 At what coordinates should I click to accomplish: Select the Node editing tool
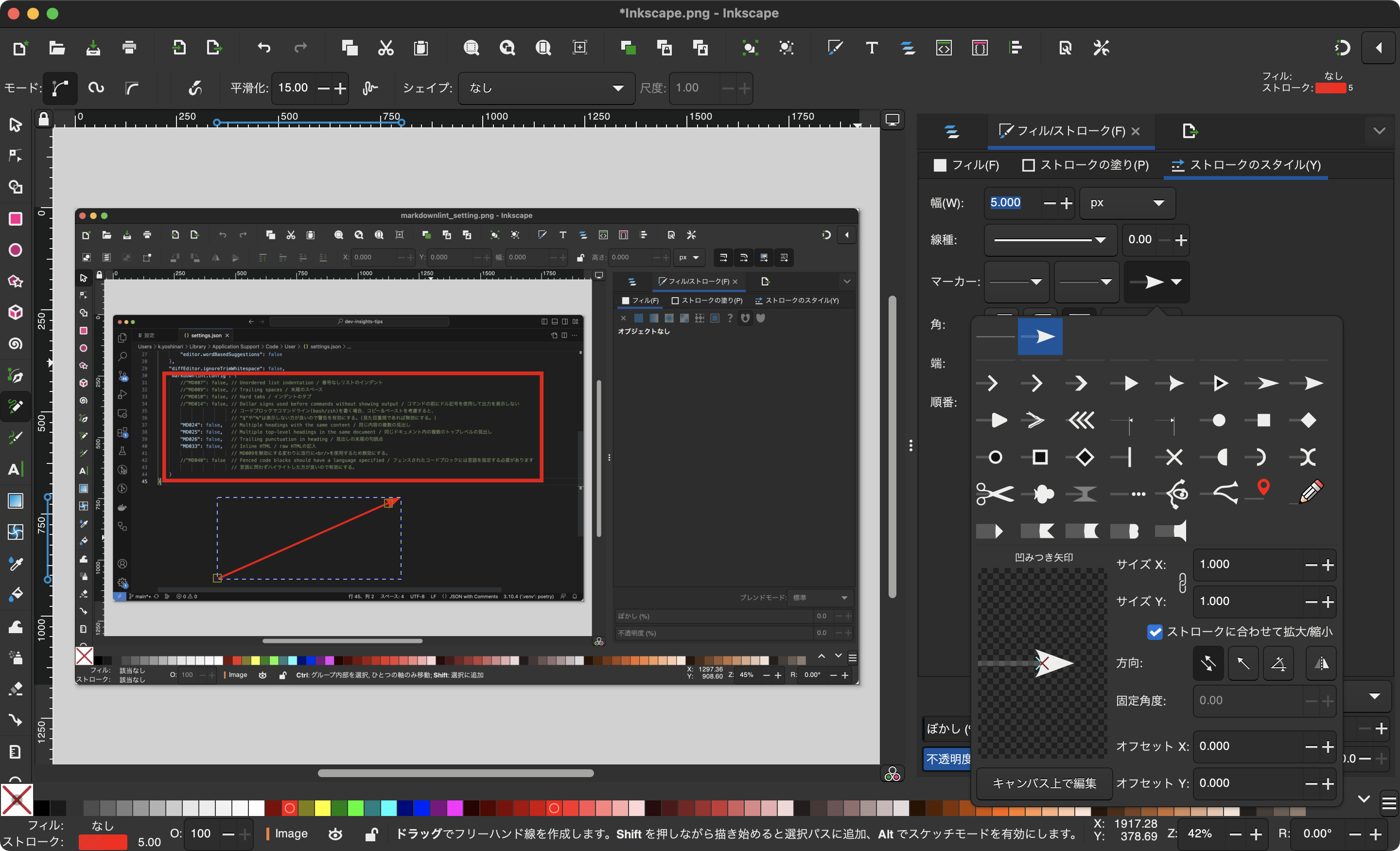[16, 156]
